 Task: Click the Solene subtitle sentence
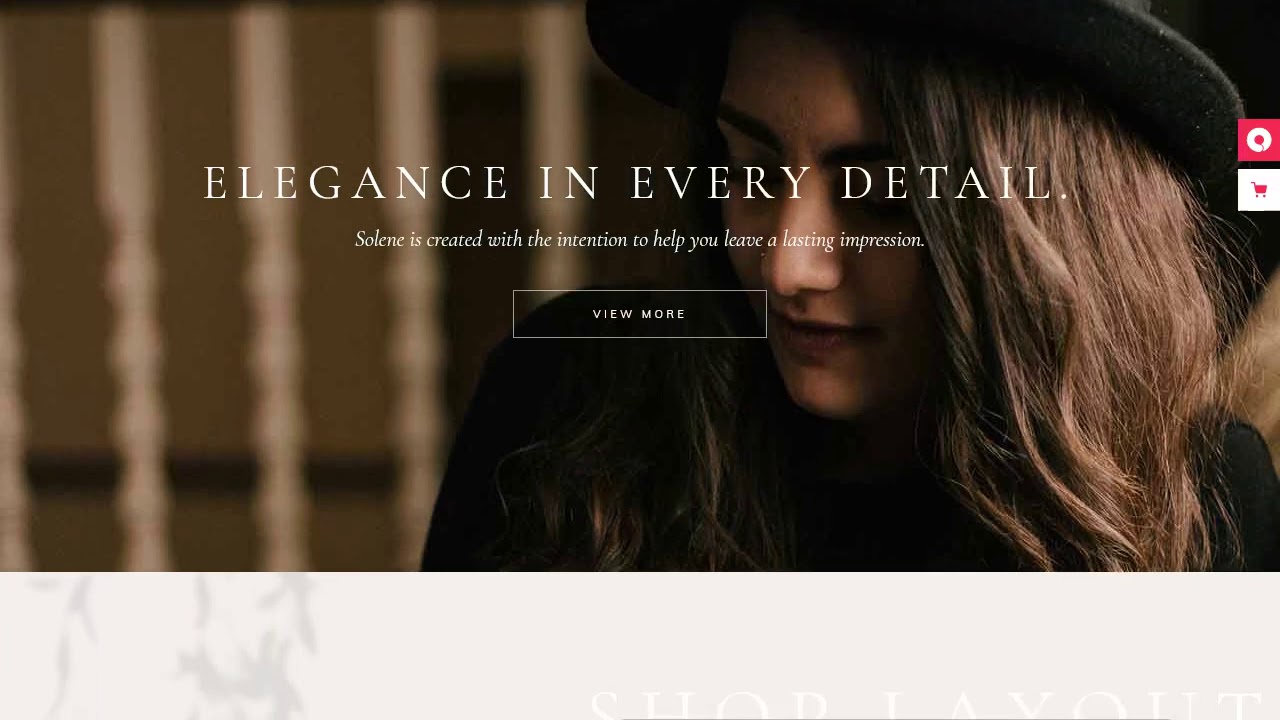(640, 240)
